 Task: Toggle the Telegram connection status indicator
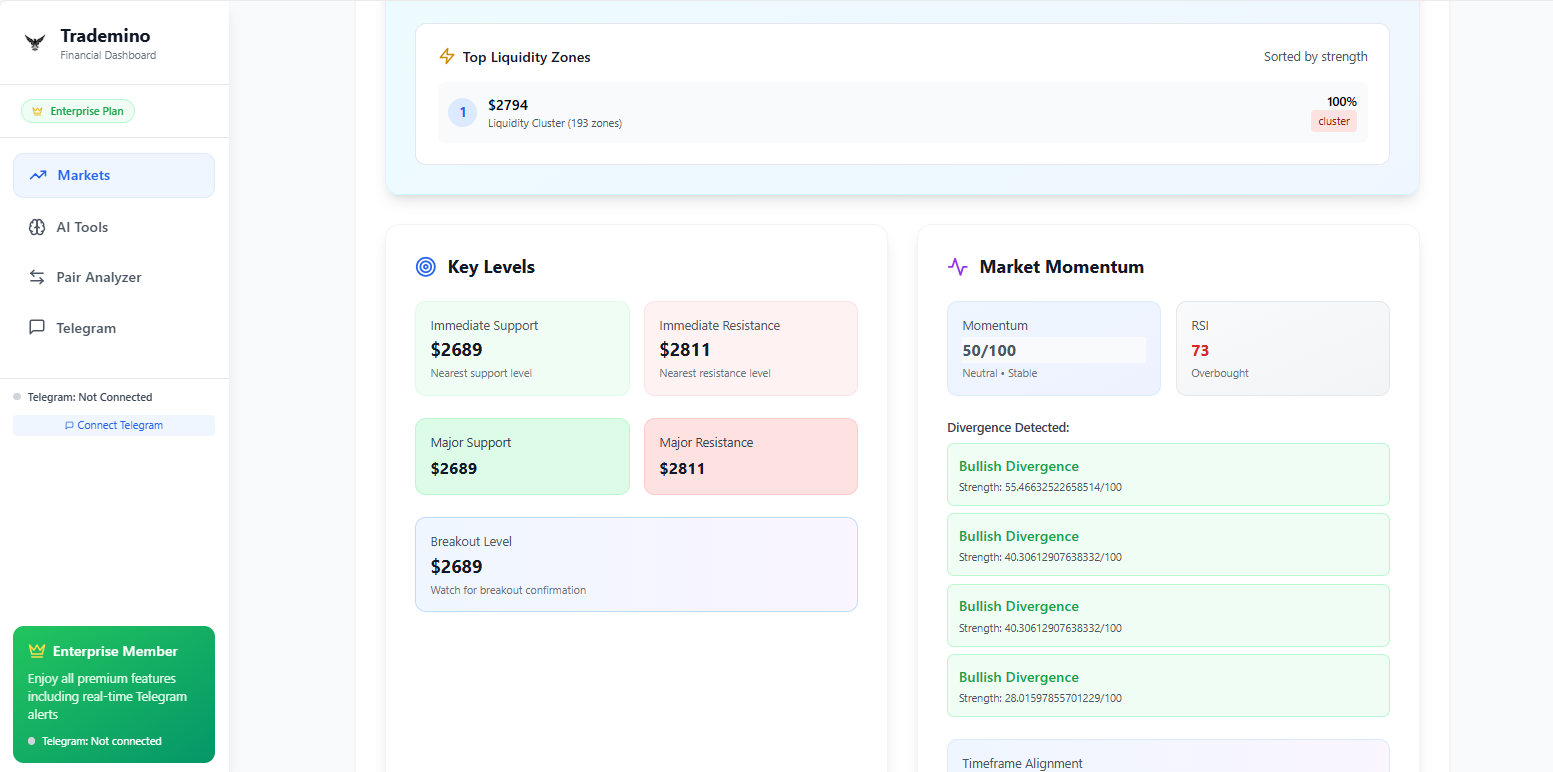pyautogui.click(x=17, y=396)
